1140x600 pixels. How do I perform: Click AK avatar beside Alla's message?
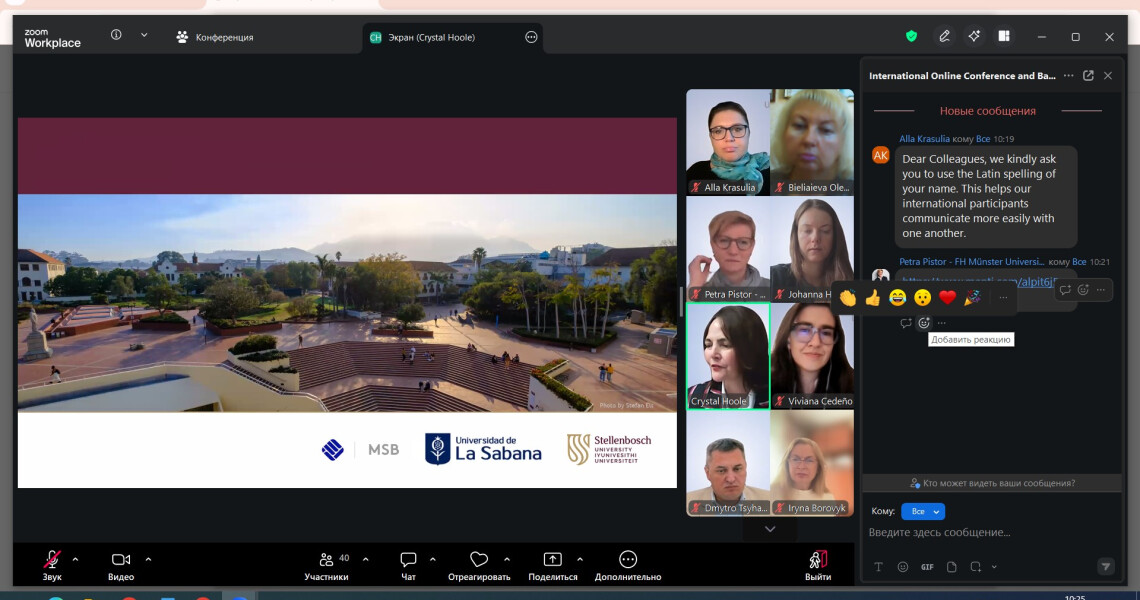(880, 155)
